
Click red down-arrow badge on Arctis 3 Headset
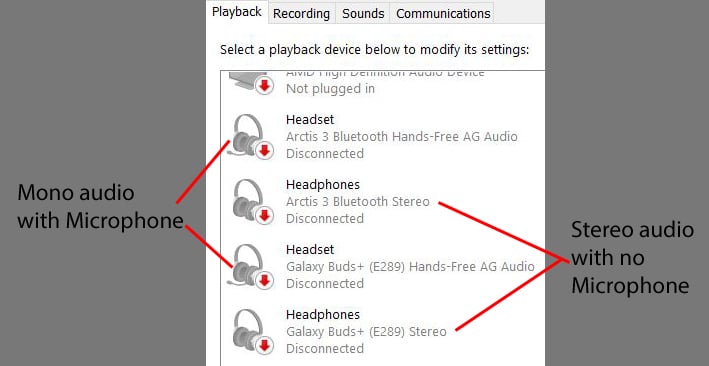coord(265,151)
